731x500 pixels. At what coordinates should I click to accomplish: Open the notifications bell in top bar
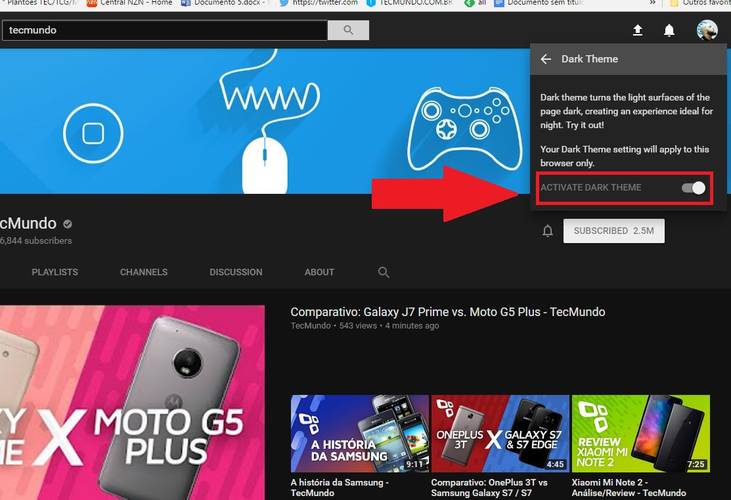coord(669,31)
